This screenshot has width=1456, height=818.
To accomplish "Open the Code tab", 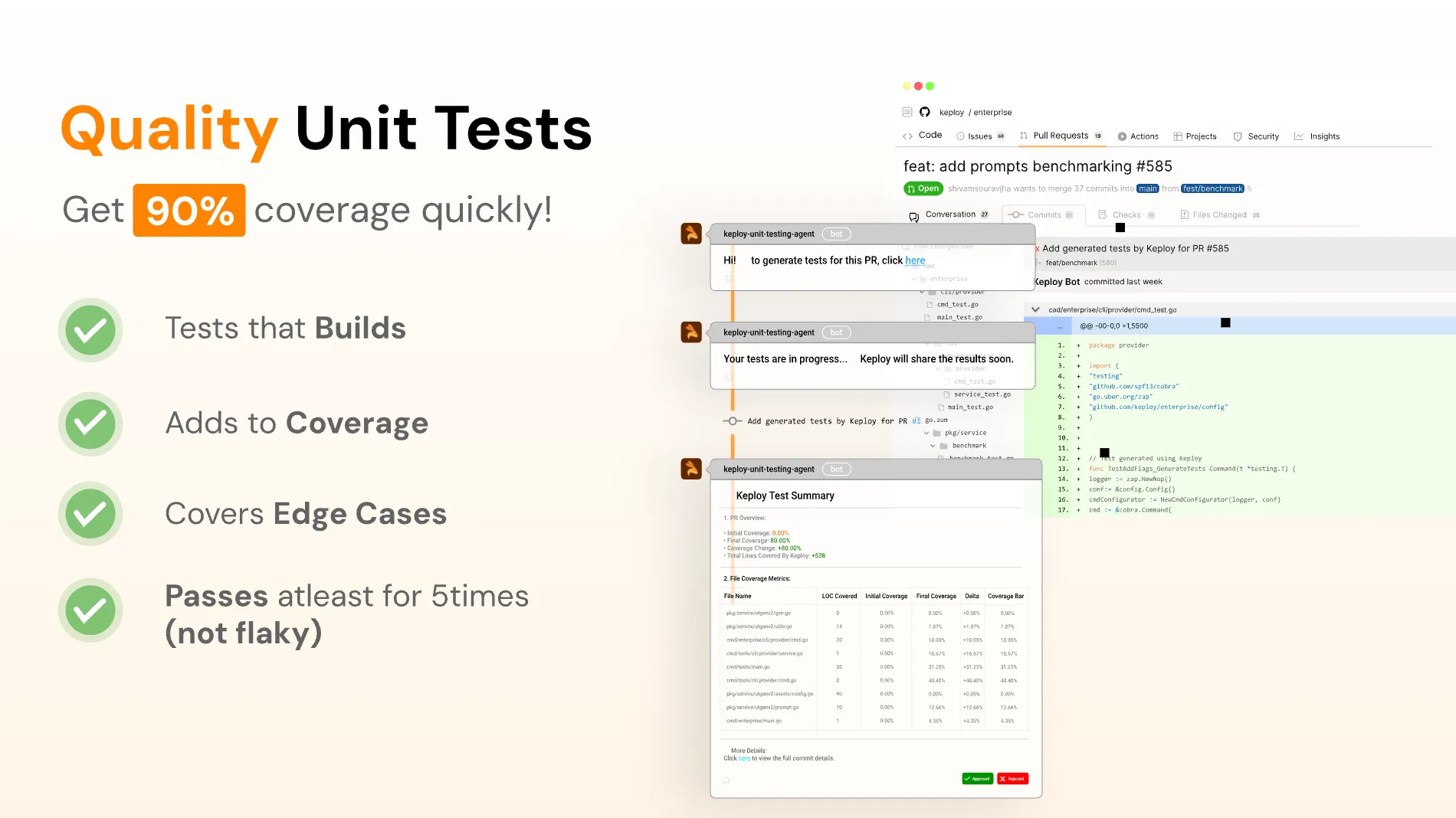I will pyautogui.click(x=923, y=136).
